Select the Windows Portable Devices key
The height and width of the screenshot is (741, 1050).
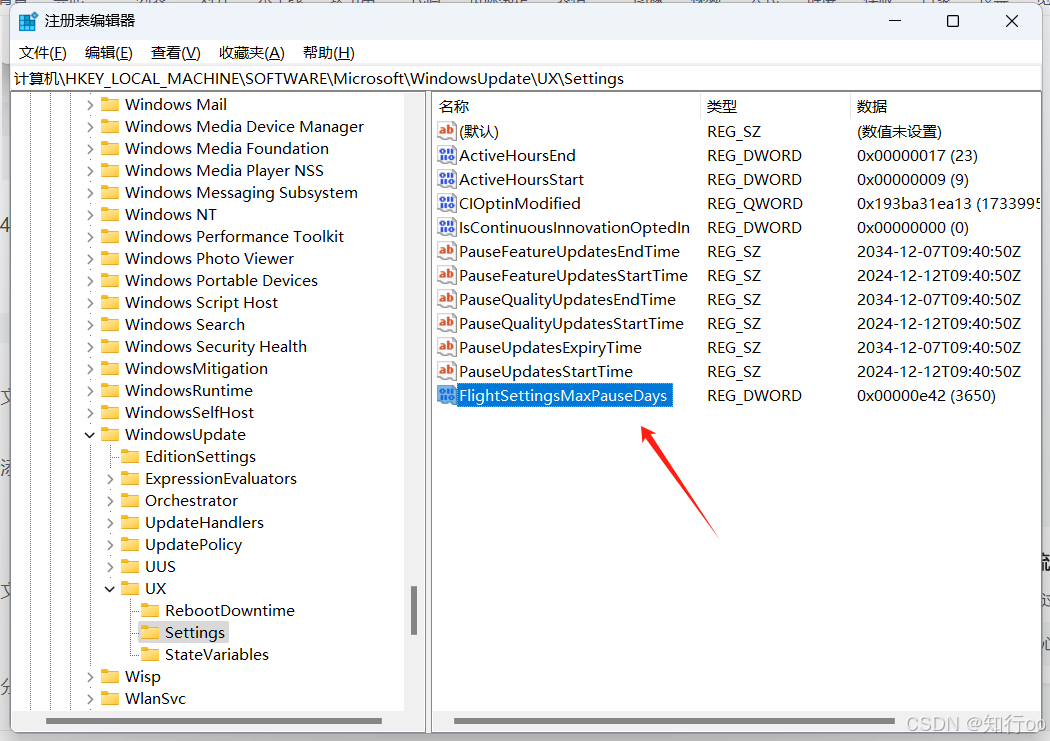(x=221, y=280)
